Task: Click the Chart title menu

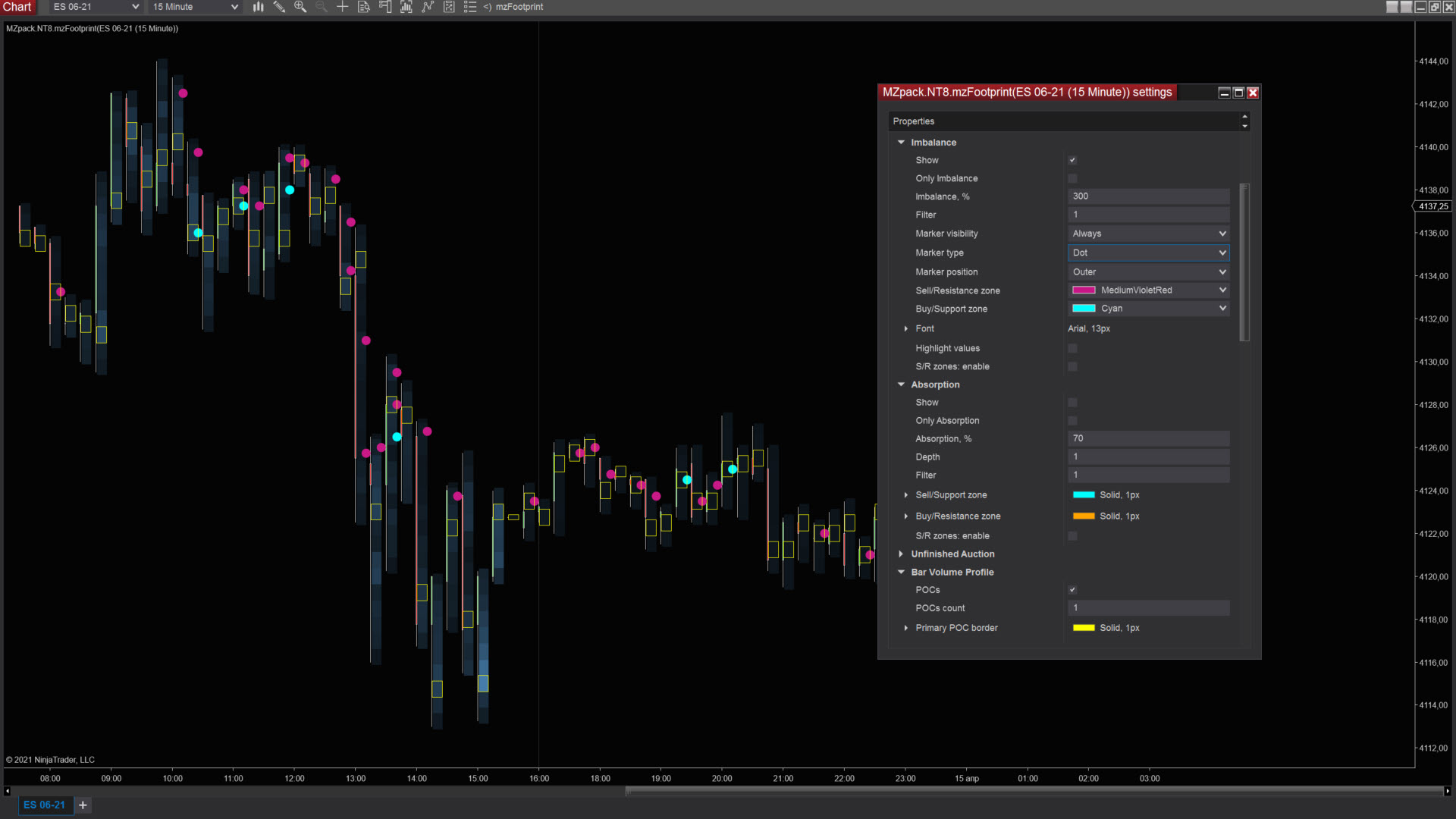Action: click(x=17, y=7)
